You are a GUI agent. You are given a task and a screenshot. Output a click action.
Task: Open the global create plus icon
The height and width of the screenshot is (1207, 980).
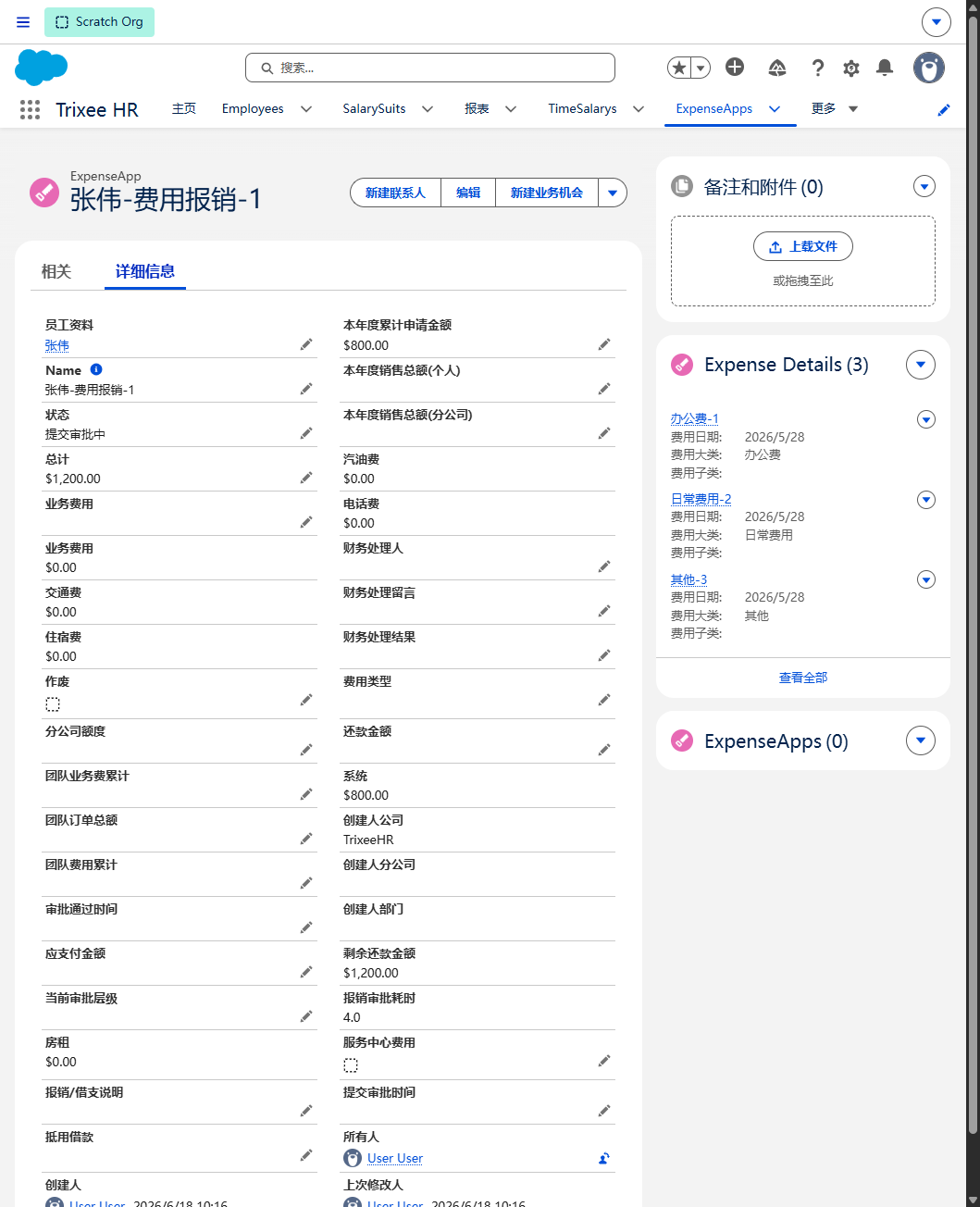point(735,67)
